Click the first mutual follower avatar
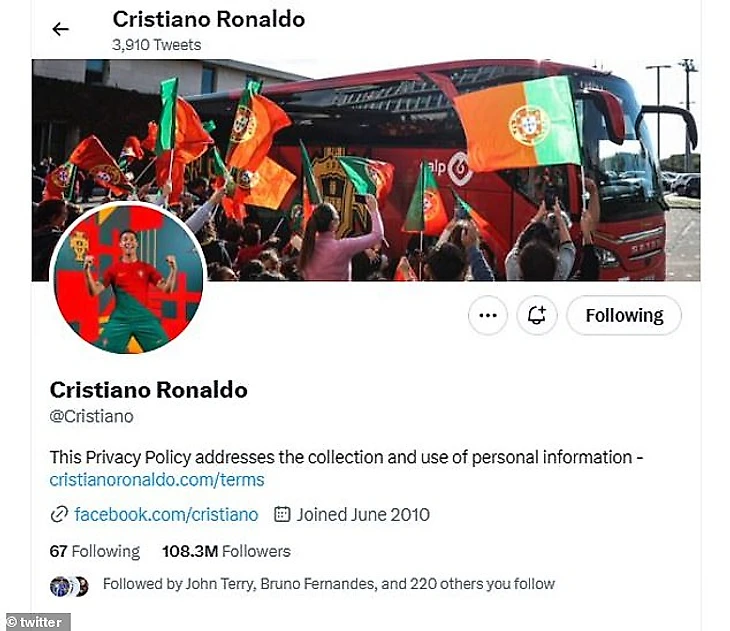This screenshot has width=730, height=631. (60, 586)
